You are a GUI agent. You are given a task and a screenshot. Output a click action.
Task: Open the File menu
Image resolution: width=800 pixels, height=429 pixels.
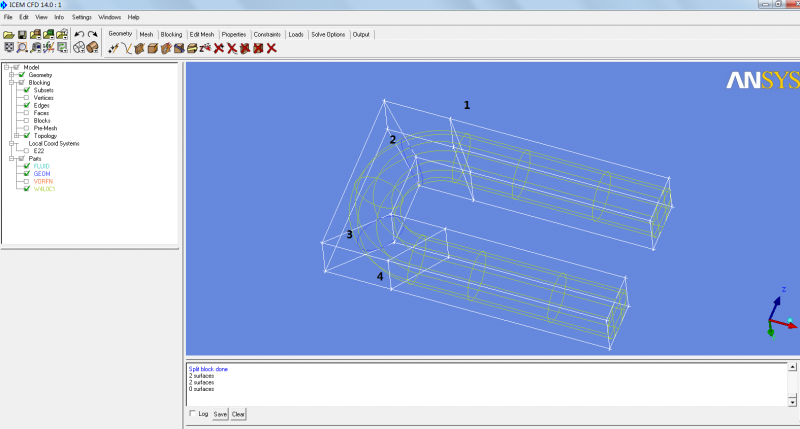(8, 17)
